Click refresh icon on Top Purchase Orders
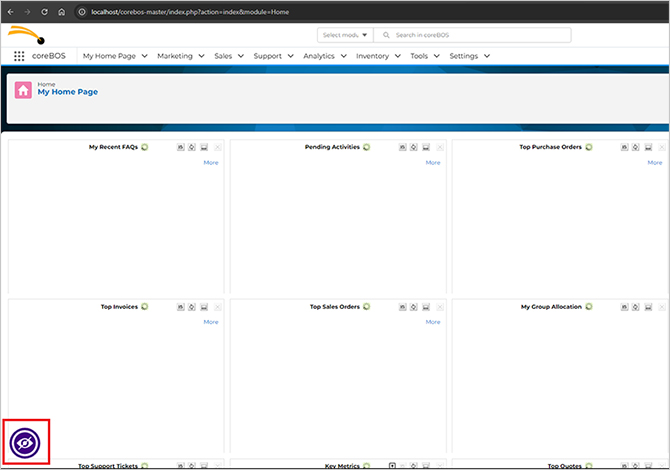The width and height of the screenshot is (670, 470). [x=589, y=147]
